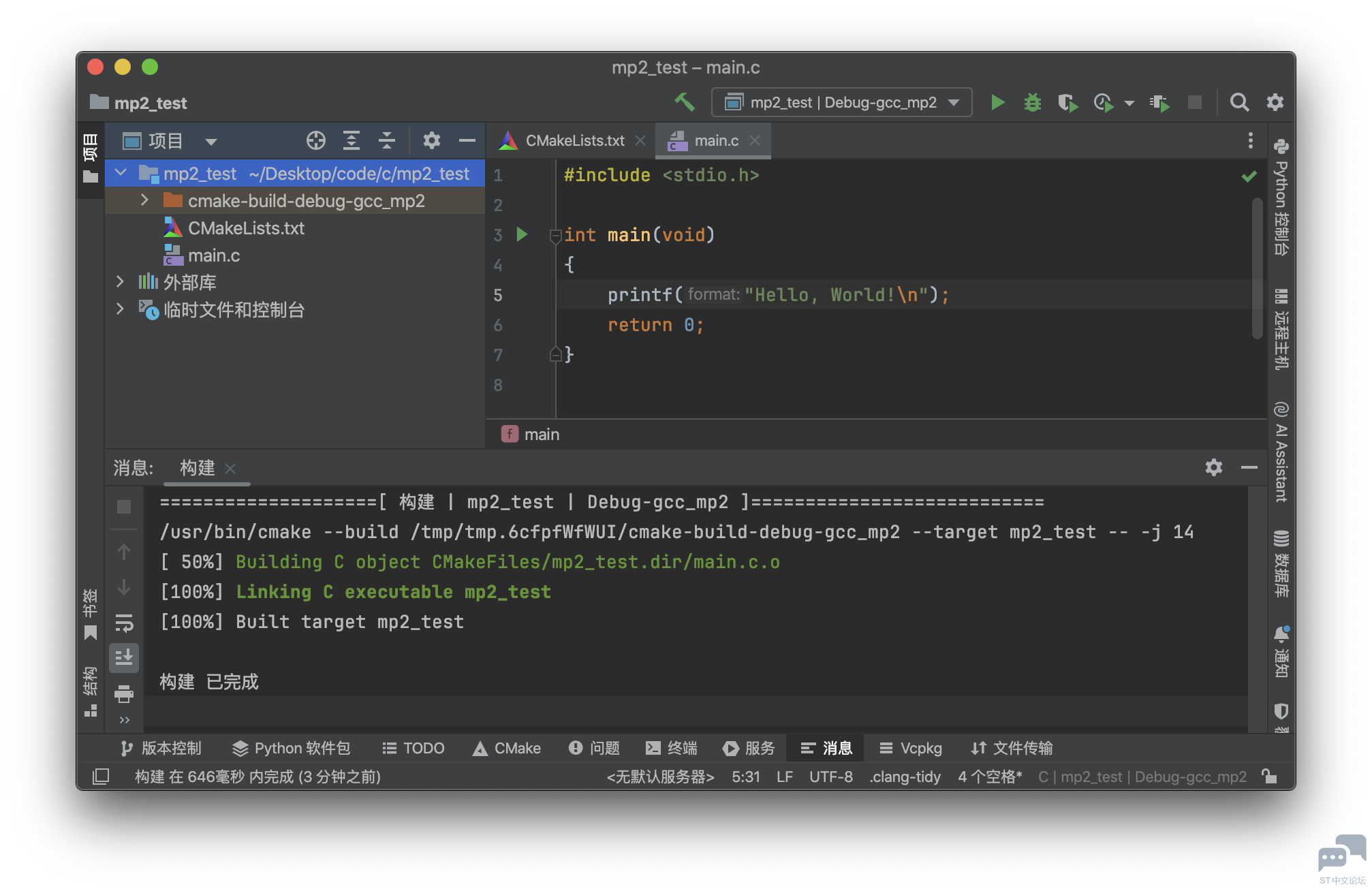This screenshot has width=1372, height=891.
Task: Open editor tabs more options menu
Action: click(x=1251, y=140)
